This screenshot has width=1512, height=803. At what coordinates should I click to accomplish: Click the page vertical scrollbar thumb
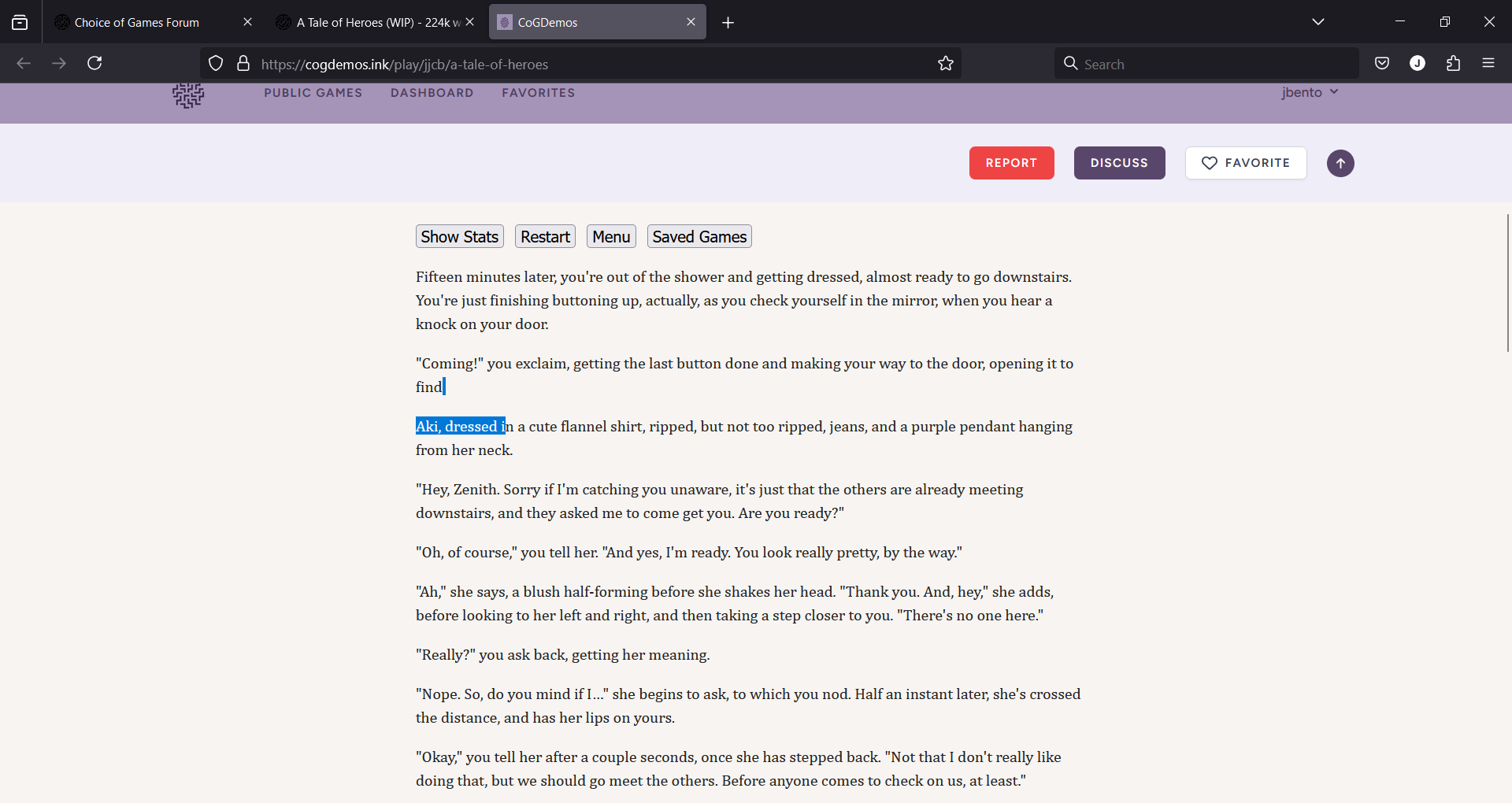point(1507,283)
